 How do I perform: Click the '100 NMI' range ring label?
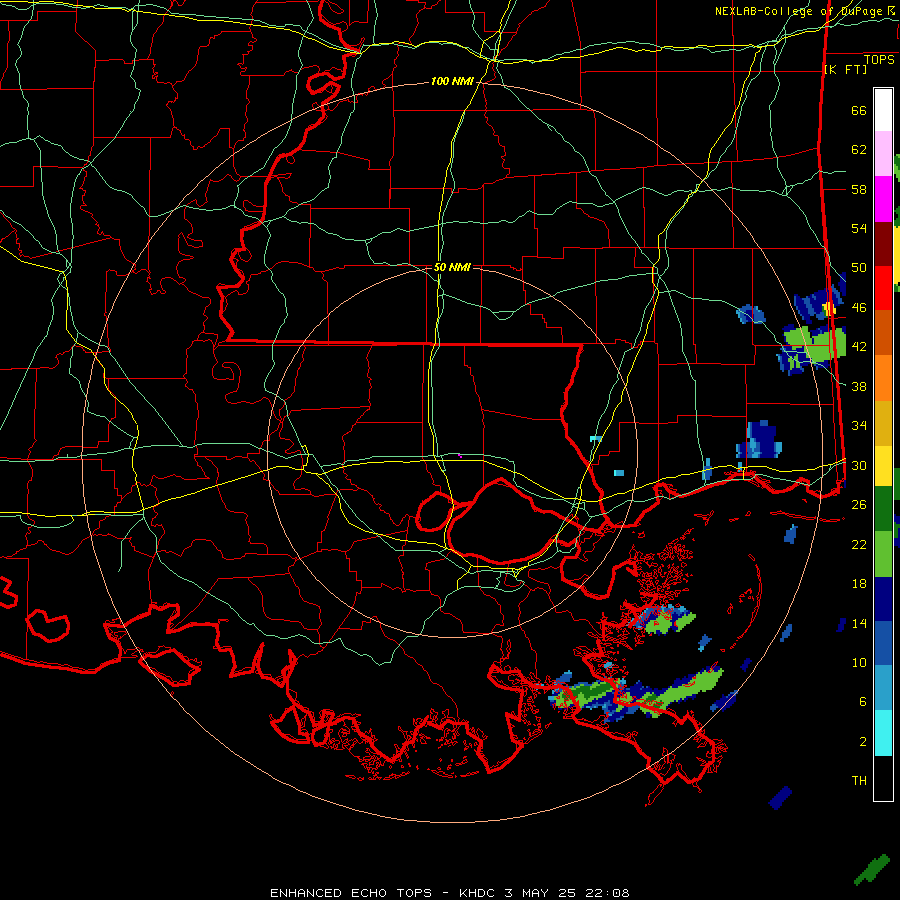(452, 82)
